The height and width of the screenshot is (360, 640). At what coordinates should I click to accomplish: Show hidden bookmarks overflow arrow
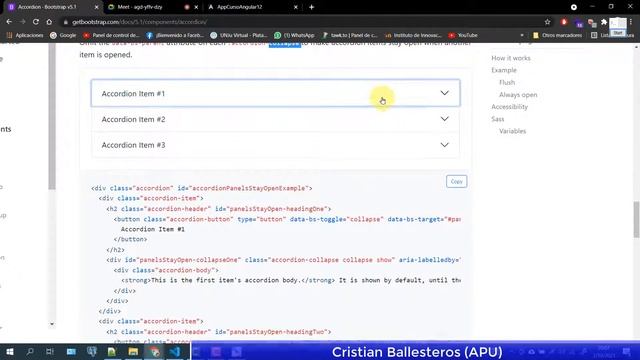click(522, 36)
